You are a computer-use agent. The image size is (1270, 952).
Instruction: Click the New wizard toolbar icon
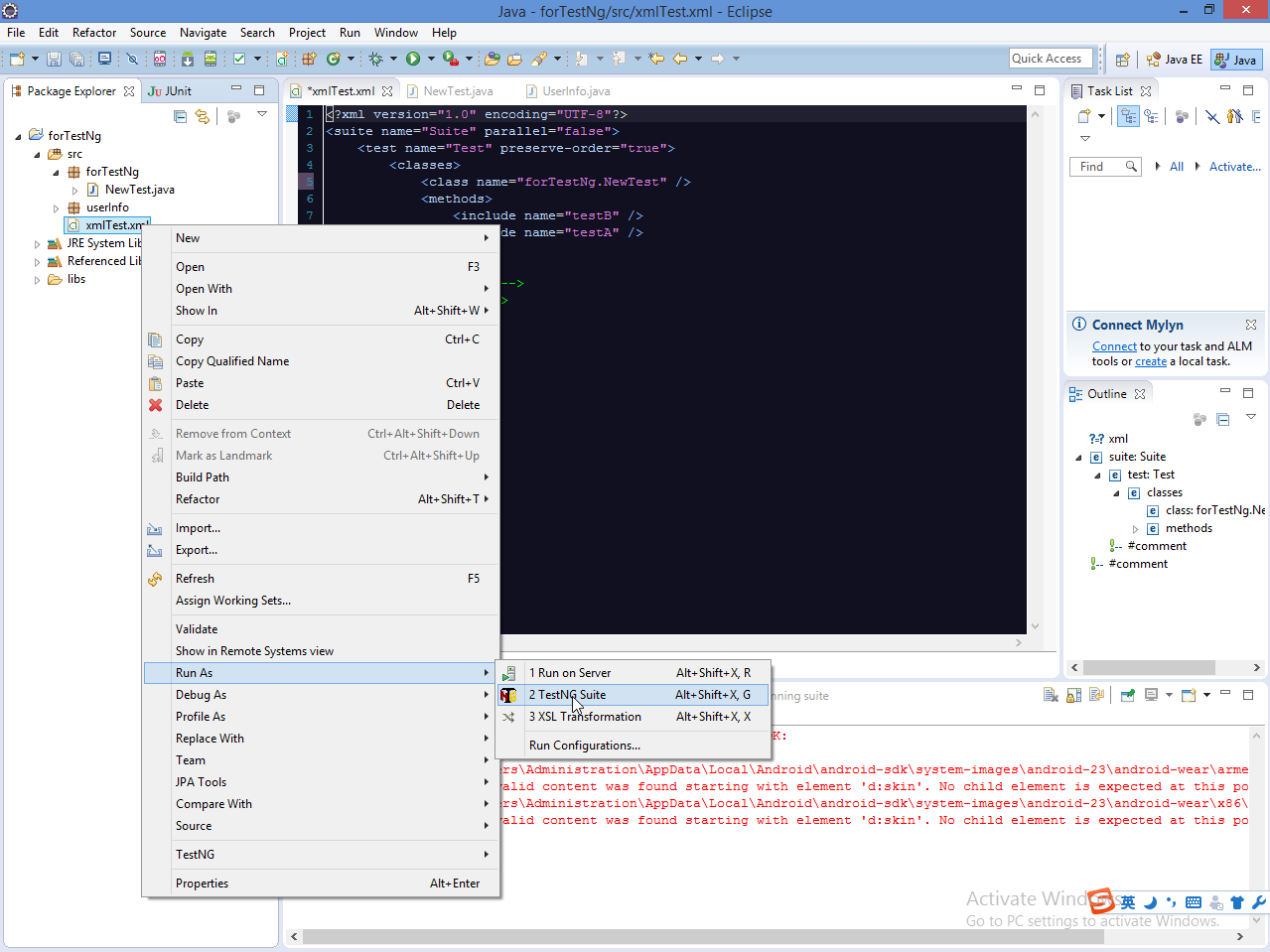(17, 59)
